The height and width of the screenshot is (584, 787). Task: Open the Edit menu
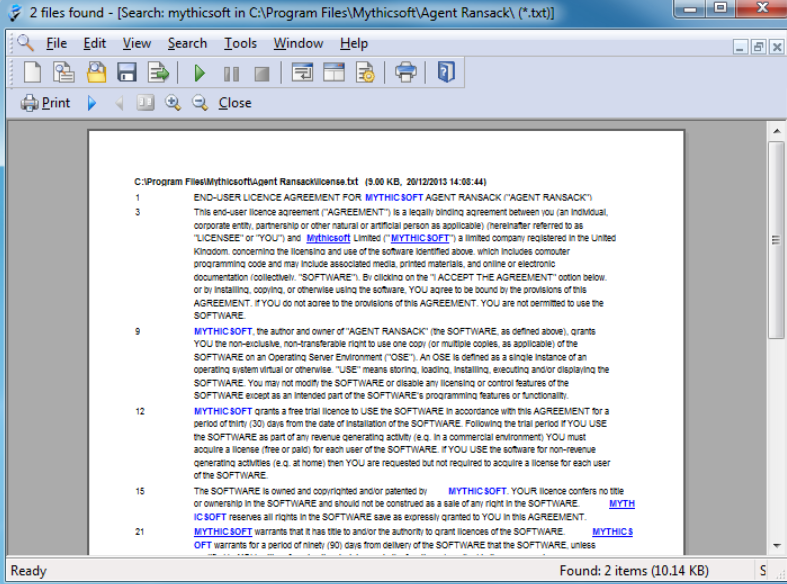(x=94, y=44)
